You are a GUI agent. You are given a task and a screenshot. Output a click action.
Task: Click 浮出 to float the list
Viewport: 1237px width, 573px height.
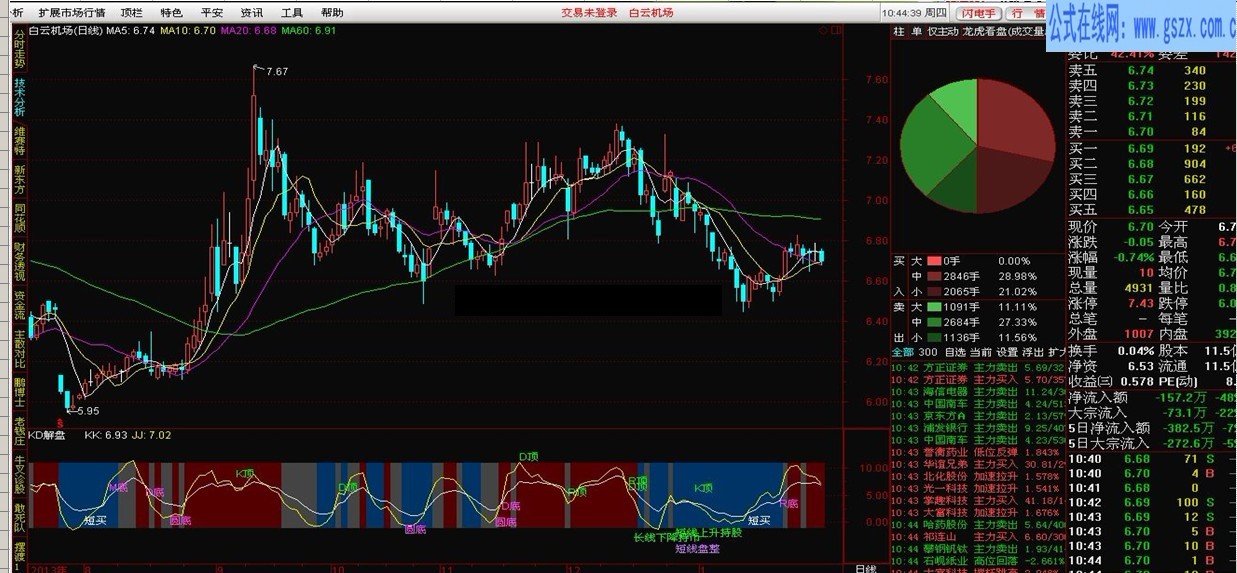[1032, 352]
